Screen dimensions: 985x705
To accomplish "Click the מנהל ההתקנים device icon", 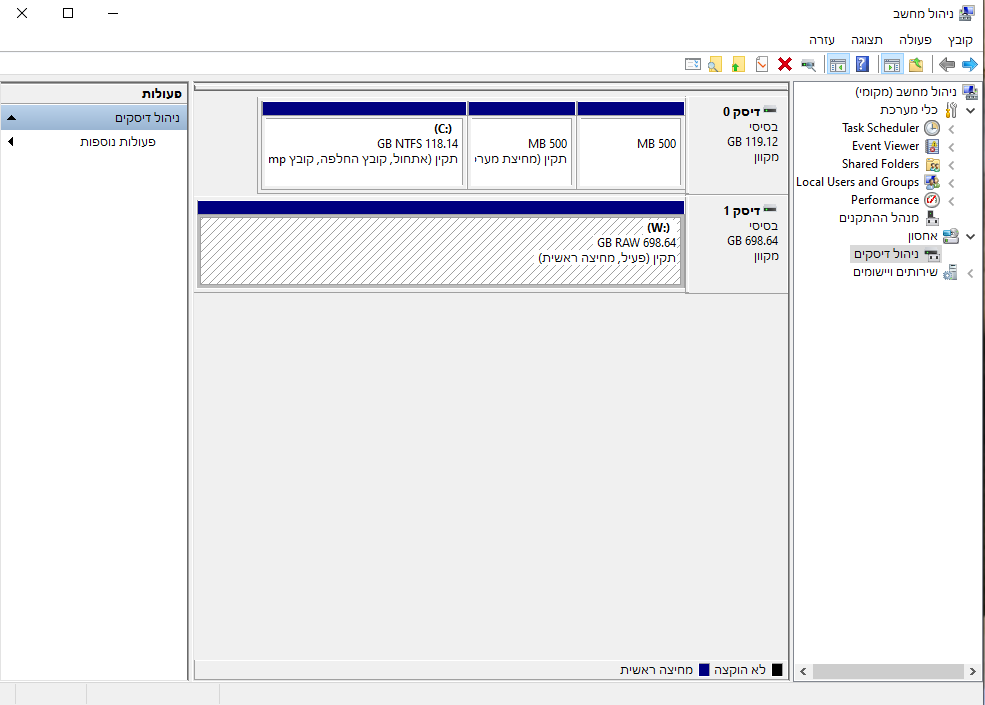I will click(x=932, y=218).
